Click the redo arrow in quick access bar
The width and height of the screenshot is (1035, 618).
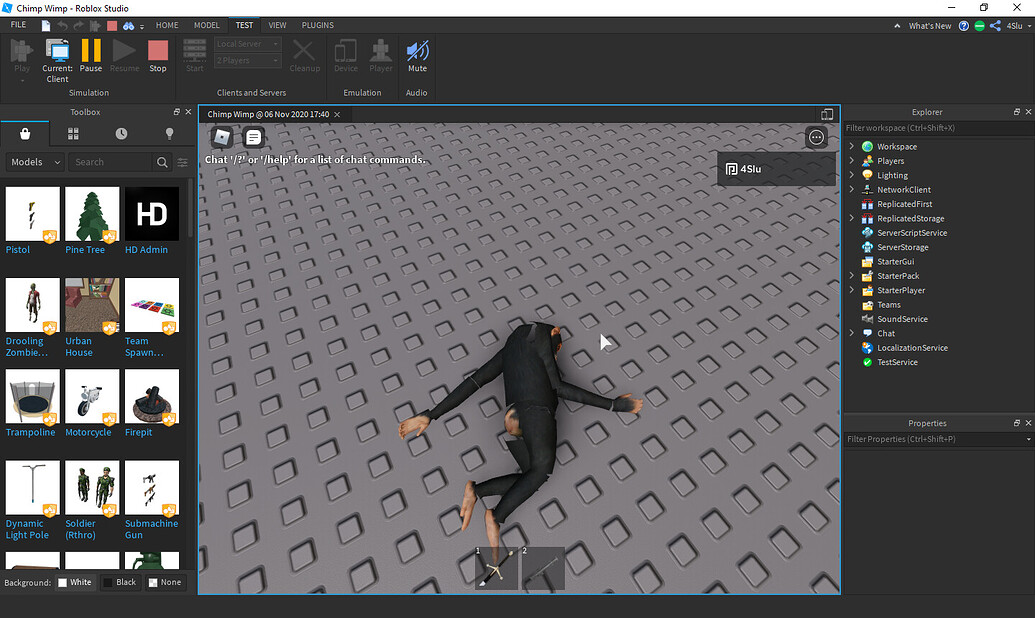79,26
